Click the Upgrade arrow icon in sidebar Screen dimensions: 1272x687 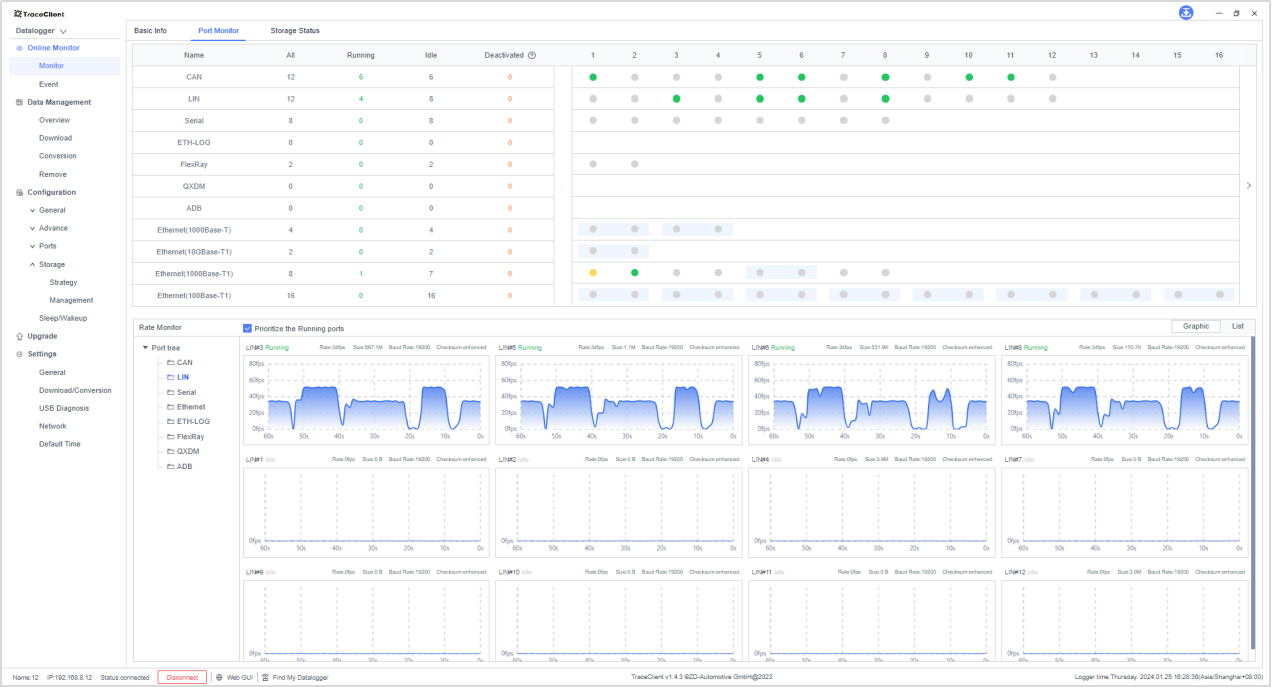click(20, 336)
